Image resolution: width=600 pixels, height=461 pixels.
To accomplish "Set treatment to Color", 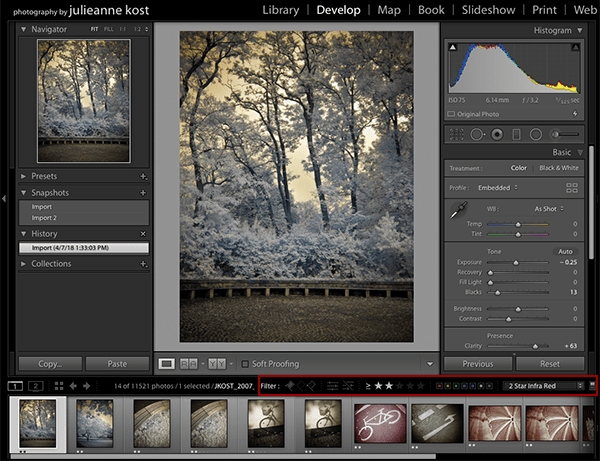I will point(519,168).
